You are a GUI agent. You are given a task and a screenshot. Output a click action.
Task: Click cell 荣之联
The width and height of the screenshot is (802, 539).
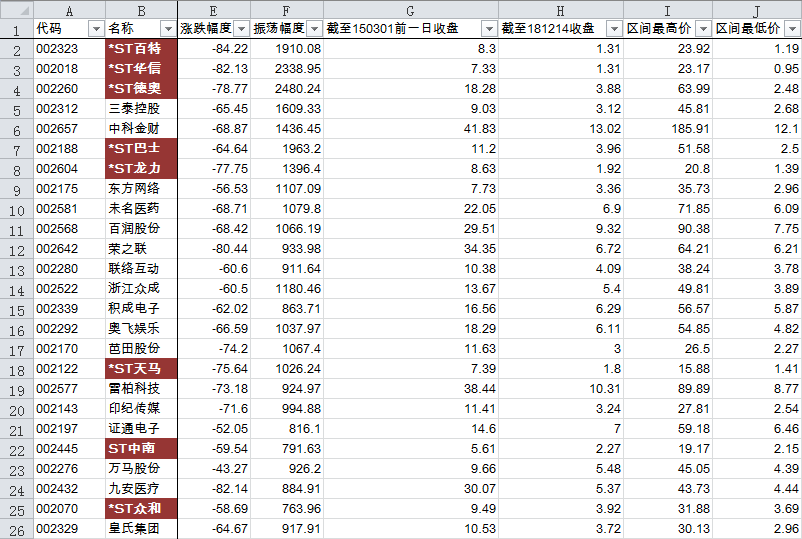pos(142,249)
